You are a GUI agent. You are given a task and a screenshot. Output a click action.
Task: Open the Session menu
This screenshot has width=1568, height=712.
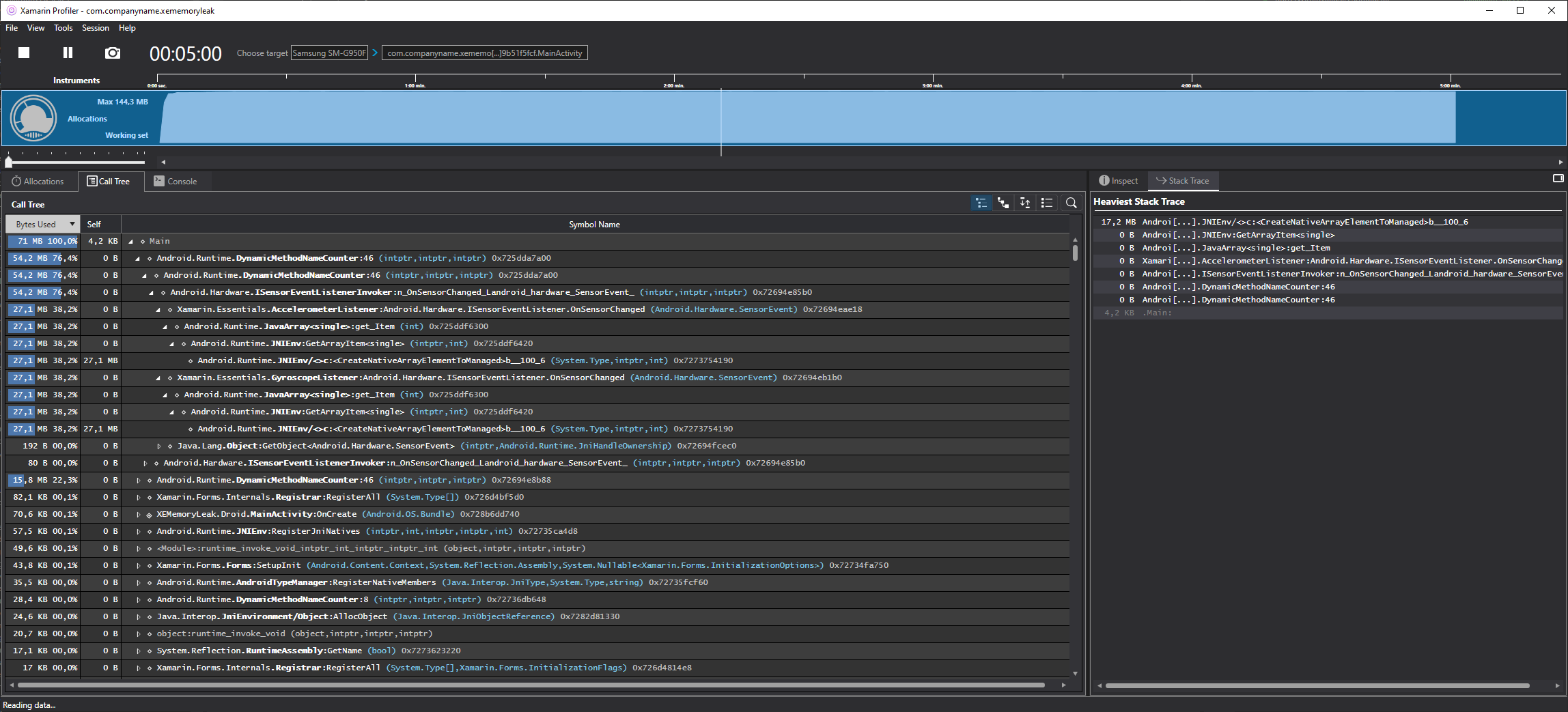95,28
